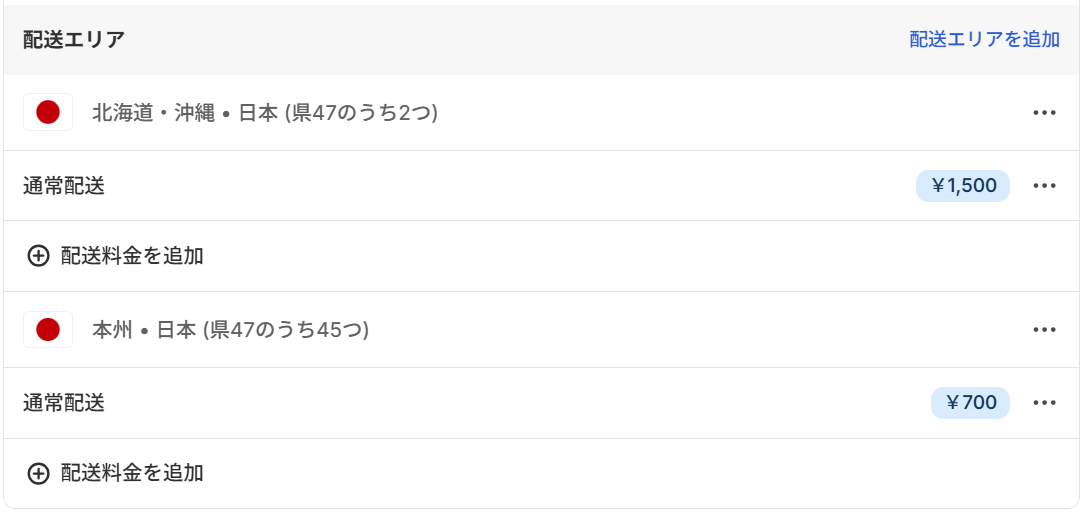Click the plus icon under the ¥700 rate
The width and height of the screenshot is (1081, 527).
(x=38, y=473)
